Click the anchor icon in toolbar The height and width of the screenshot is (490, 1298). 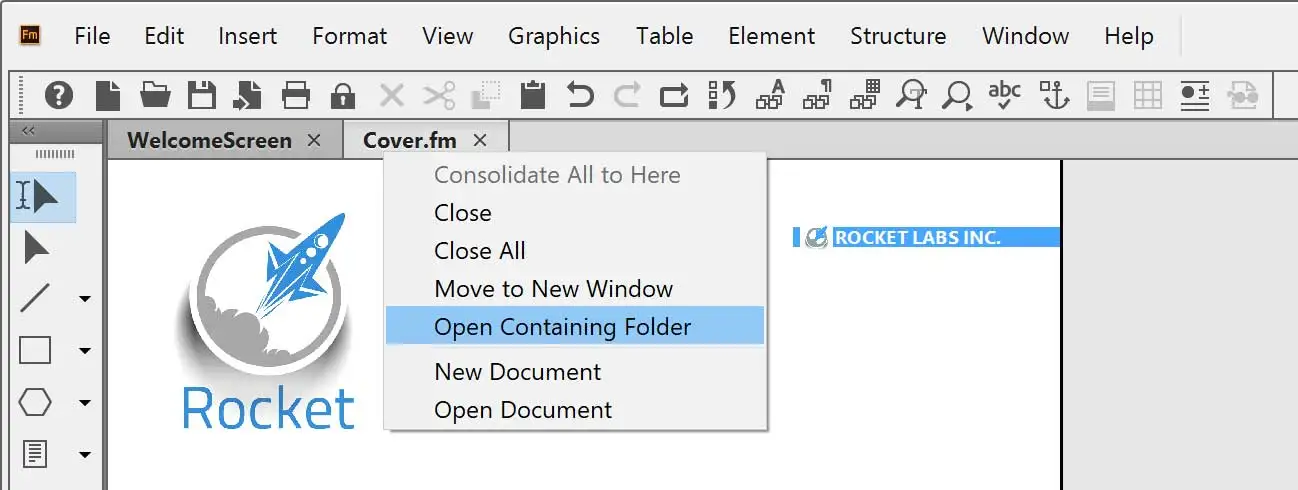(x=1054, y=96)
